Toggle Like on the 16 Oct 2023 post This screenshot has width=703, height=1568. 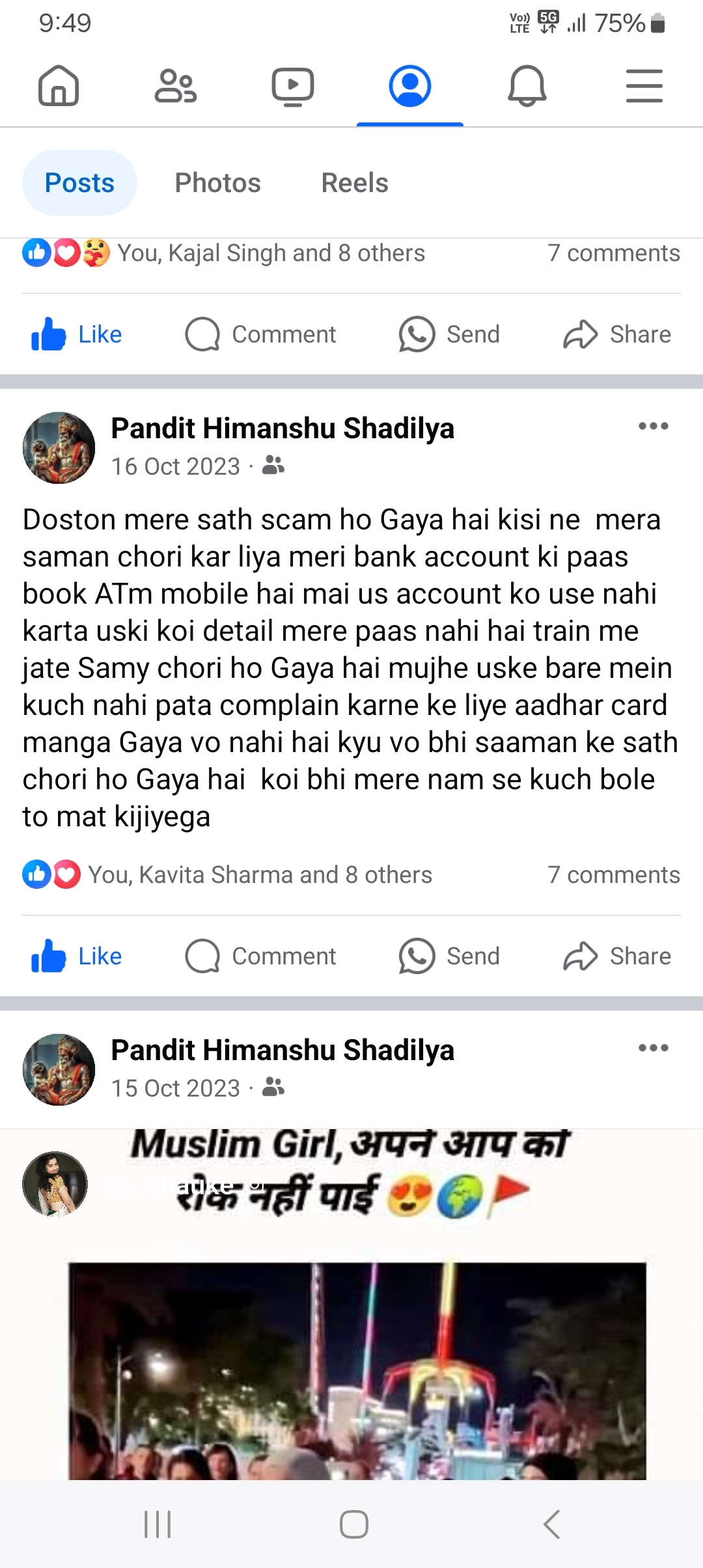point(77,957)
